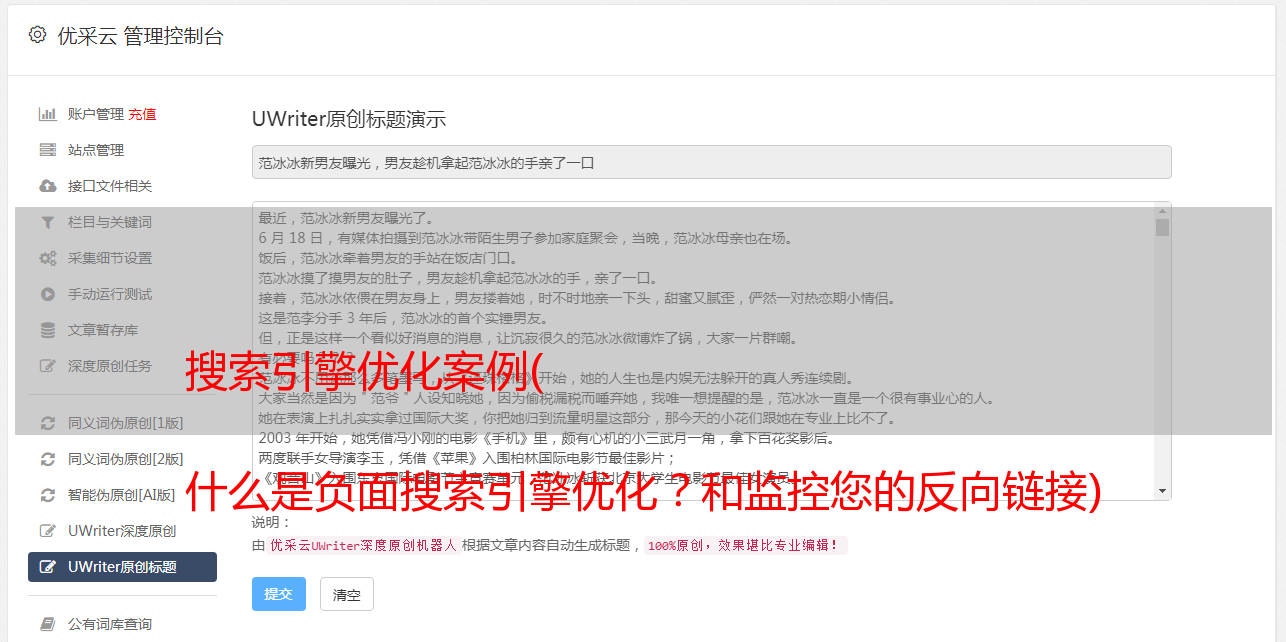This screenshot has width=1286, height=642.
Task: Click the gears icon for 采集细节设置
Action: tap(47, 258)
